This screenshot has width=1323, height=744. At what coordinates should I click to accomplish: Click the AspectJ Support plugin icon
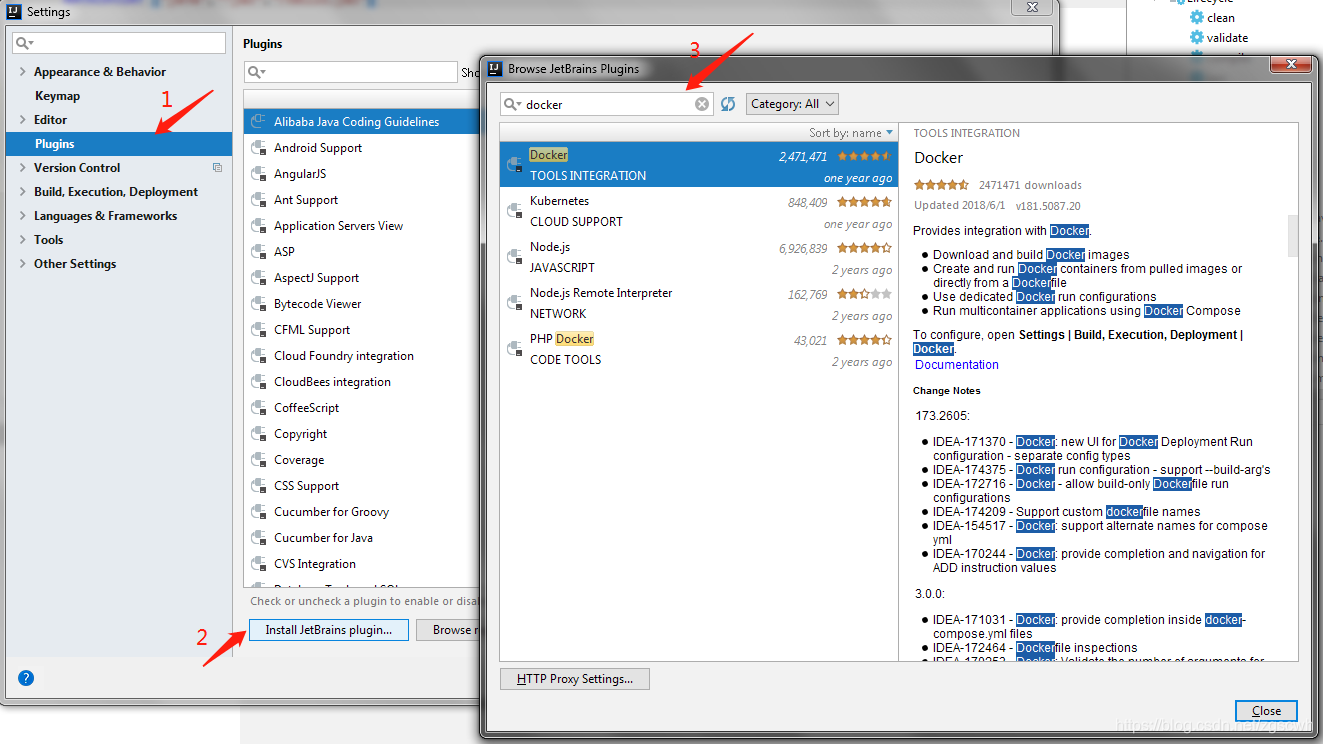[x=258, y=278]
